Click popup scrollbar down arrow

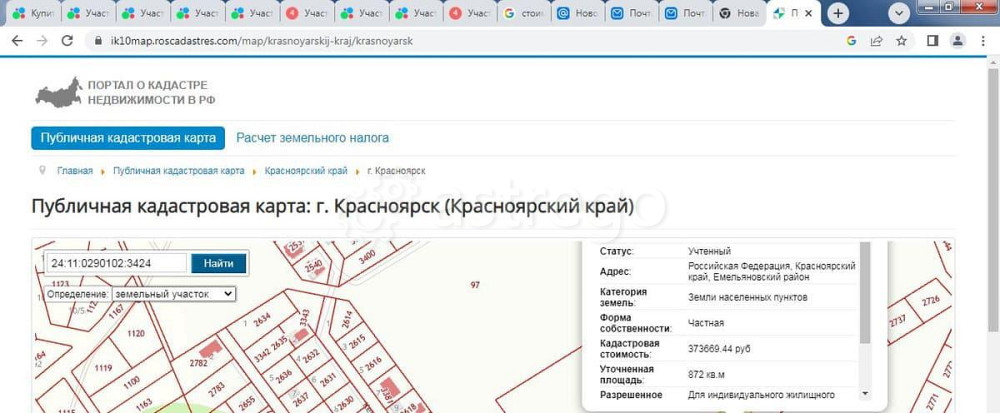(x=865, y=393)
